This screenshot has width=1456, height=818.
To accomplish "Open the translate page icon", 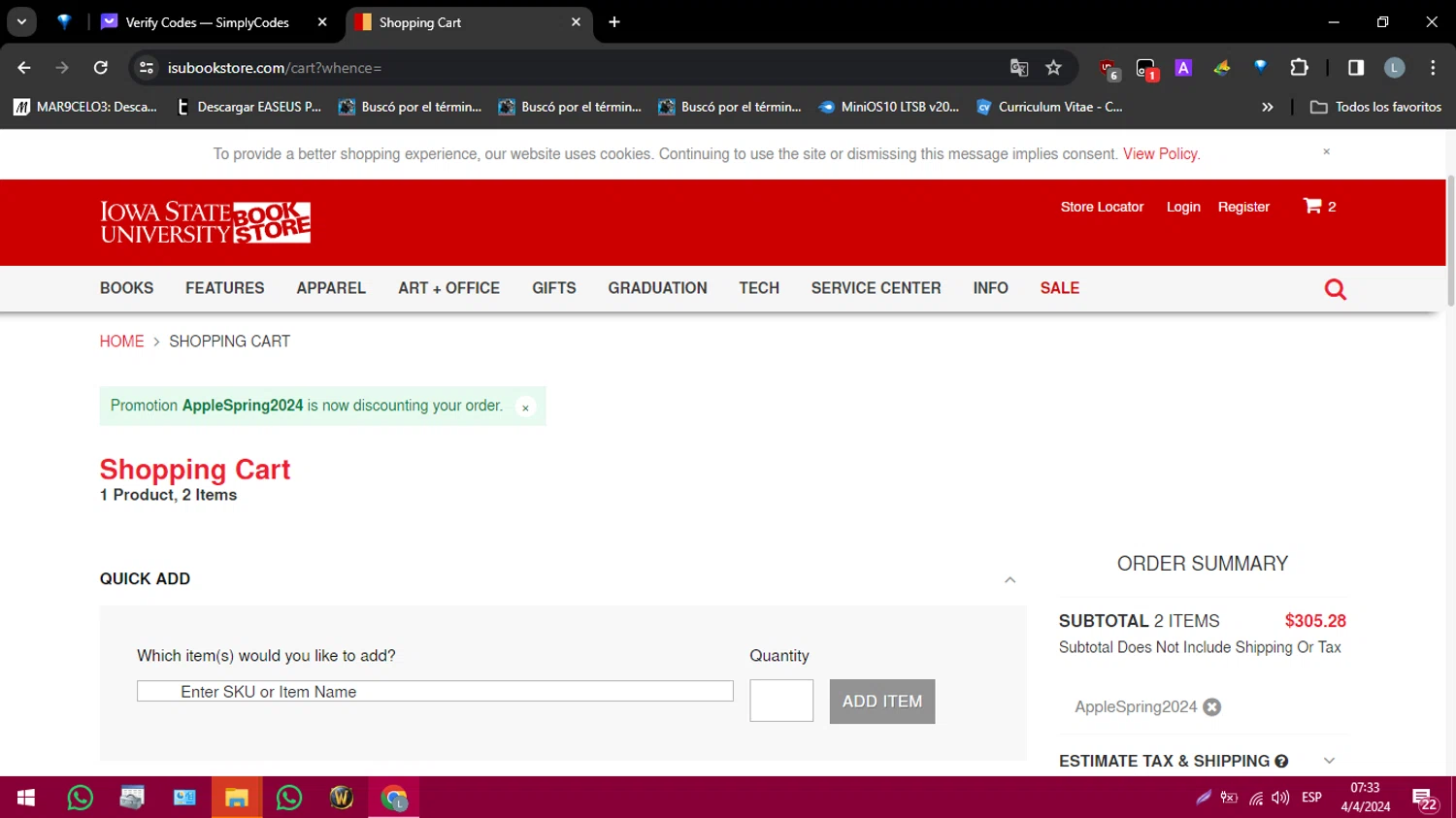I will tap(1018, 68).
